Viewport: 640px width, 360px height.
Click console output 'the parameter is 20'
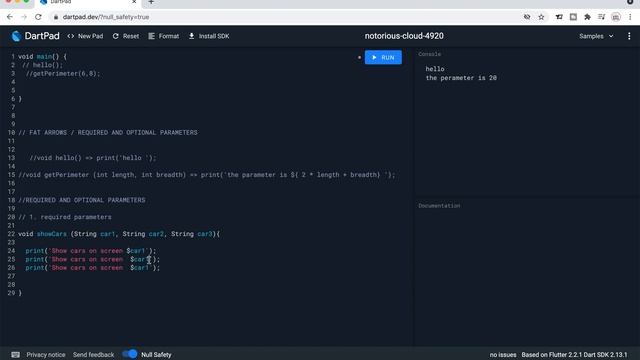tap(461, 78)
